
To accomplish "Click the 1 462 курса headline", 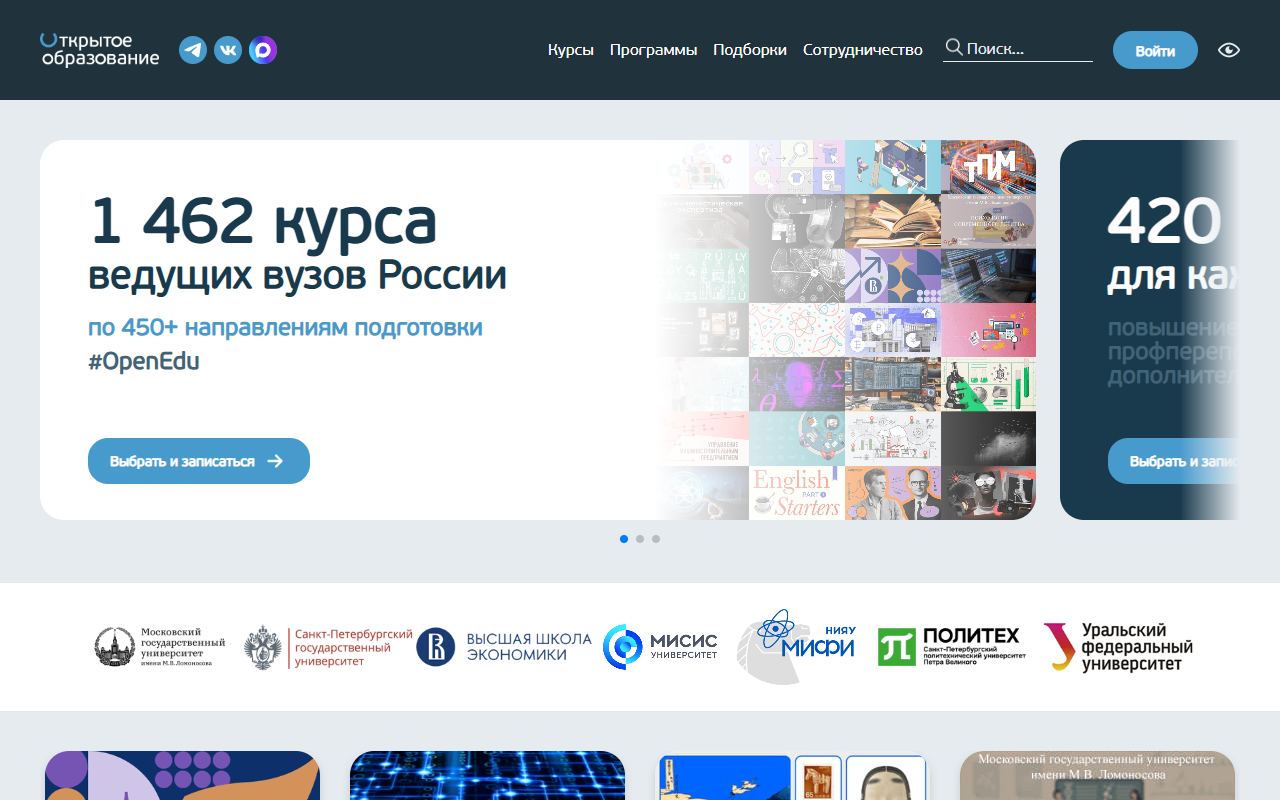I will click(x=263, y=221).
